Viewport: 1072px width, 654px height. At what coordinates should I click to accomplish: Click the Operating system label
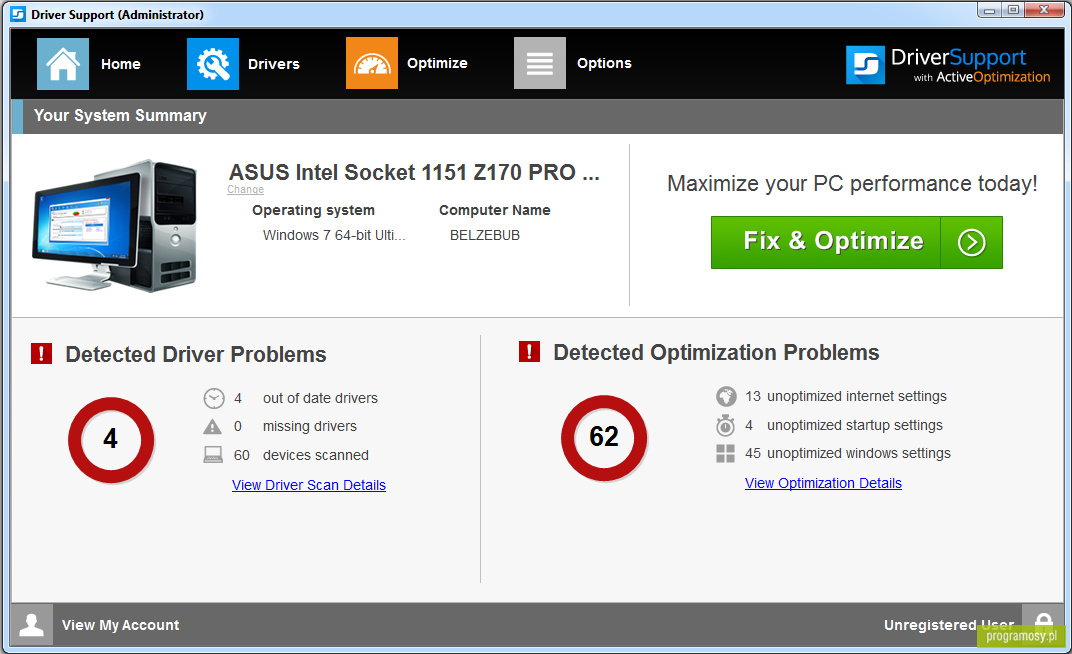[x=313, y=210]
